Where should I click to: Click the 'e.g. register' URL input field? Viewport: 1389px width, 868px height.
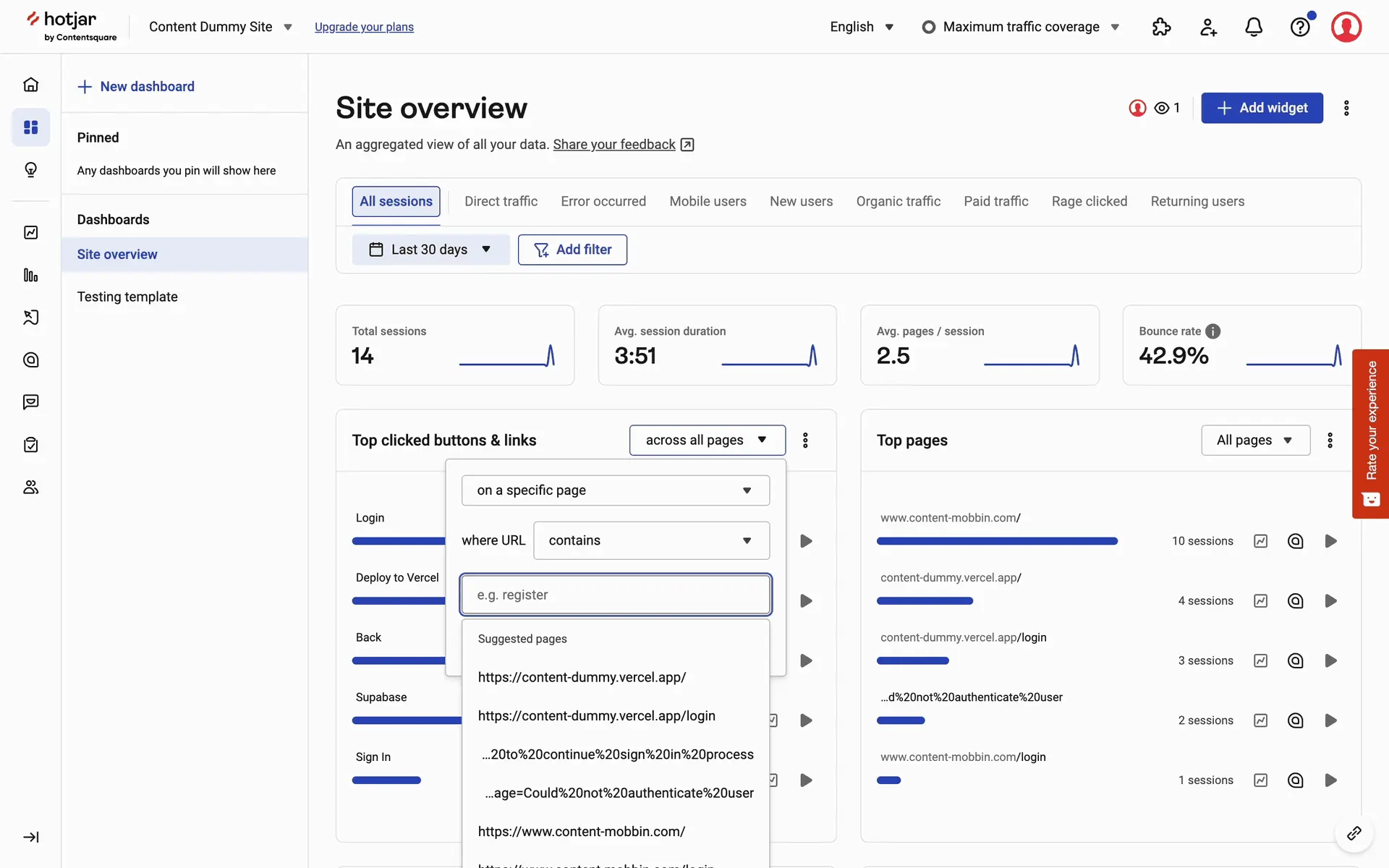(x=615, y=595)
